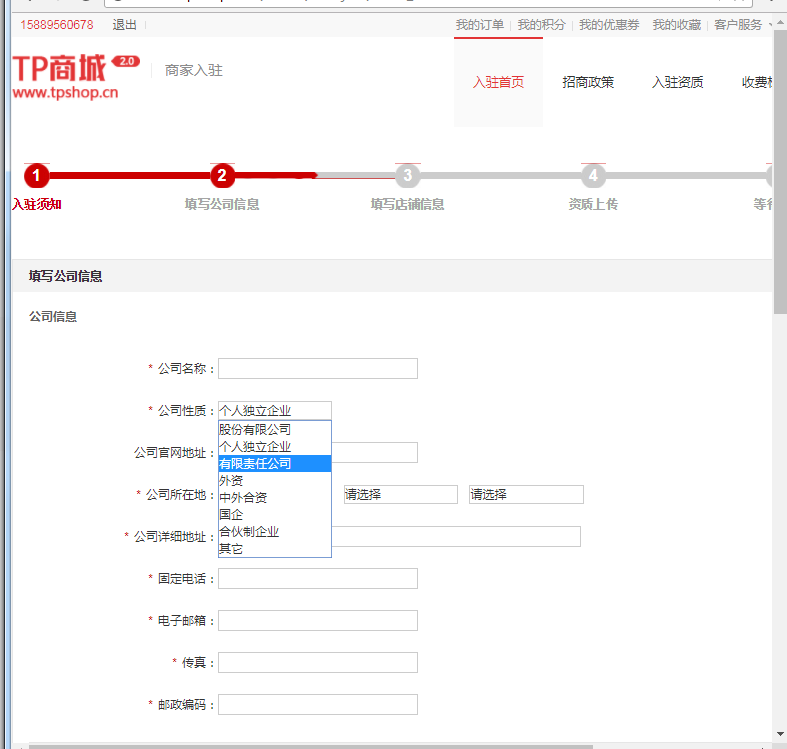Click 退出 logout link

(x=124, y=25)
